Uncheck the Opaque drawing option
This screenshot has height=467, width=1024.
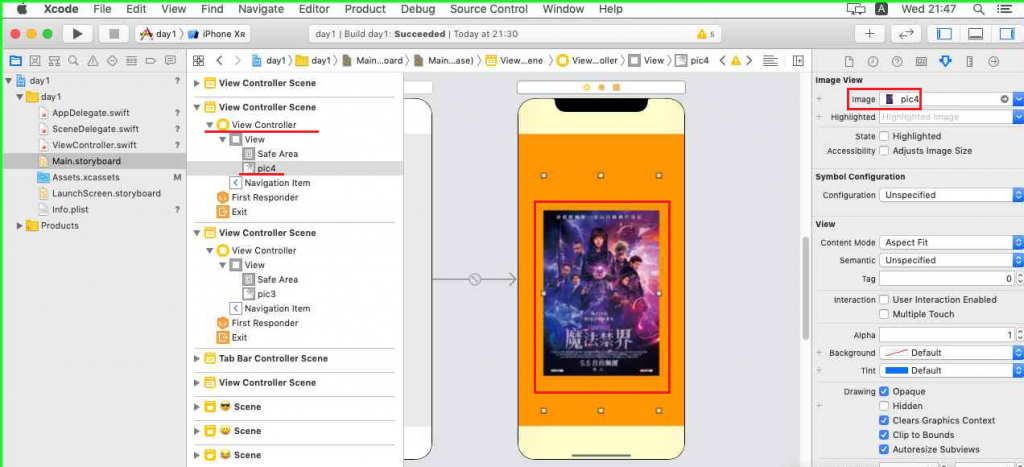coord(884,391)
